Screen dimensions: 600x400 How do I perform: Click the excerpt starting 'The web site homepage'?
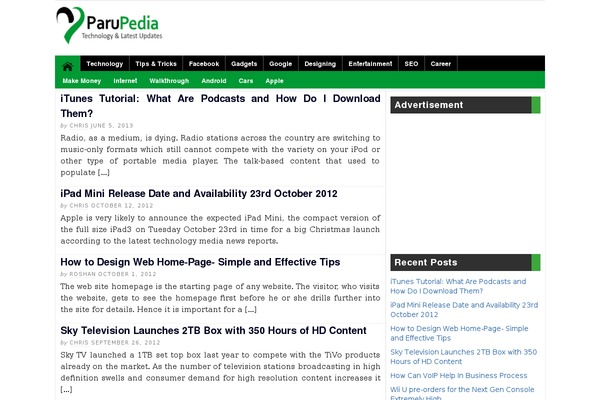[x=220, y=298]
